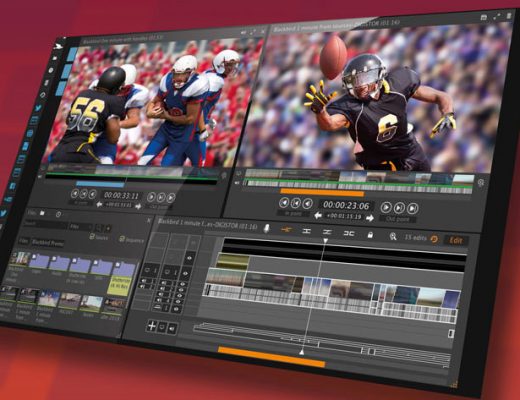This screenshot has width=520, height=400.
Task: Click the orange Edit button above the timeline
Action: [x=456, y=240]
